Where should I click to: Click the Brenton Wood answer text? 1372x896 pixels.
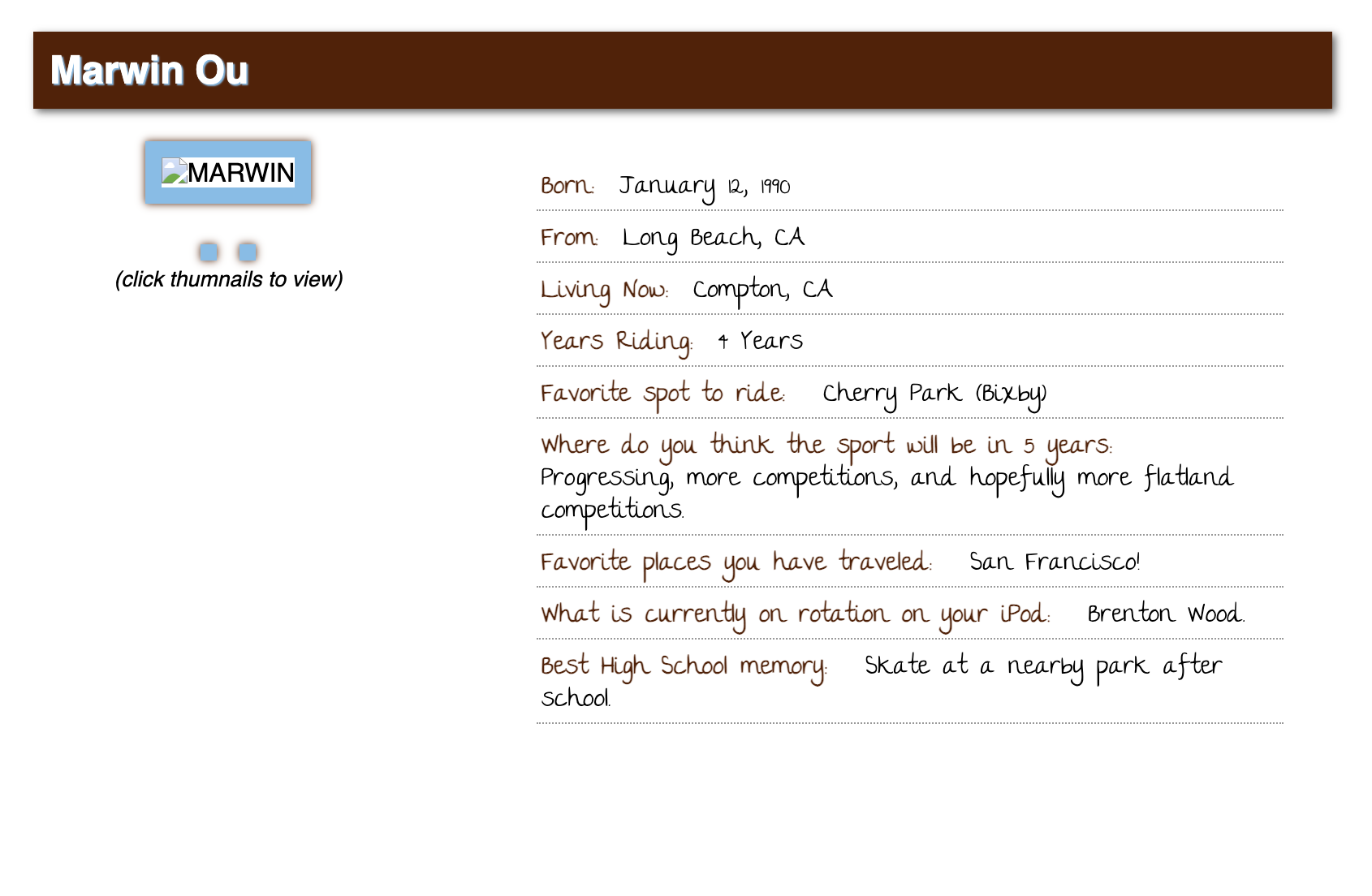[x=1165, y=614]
